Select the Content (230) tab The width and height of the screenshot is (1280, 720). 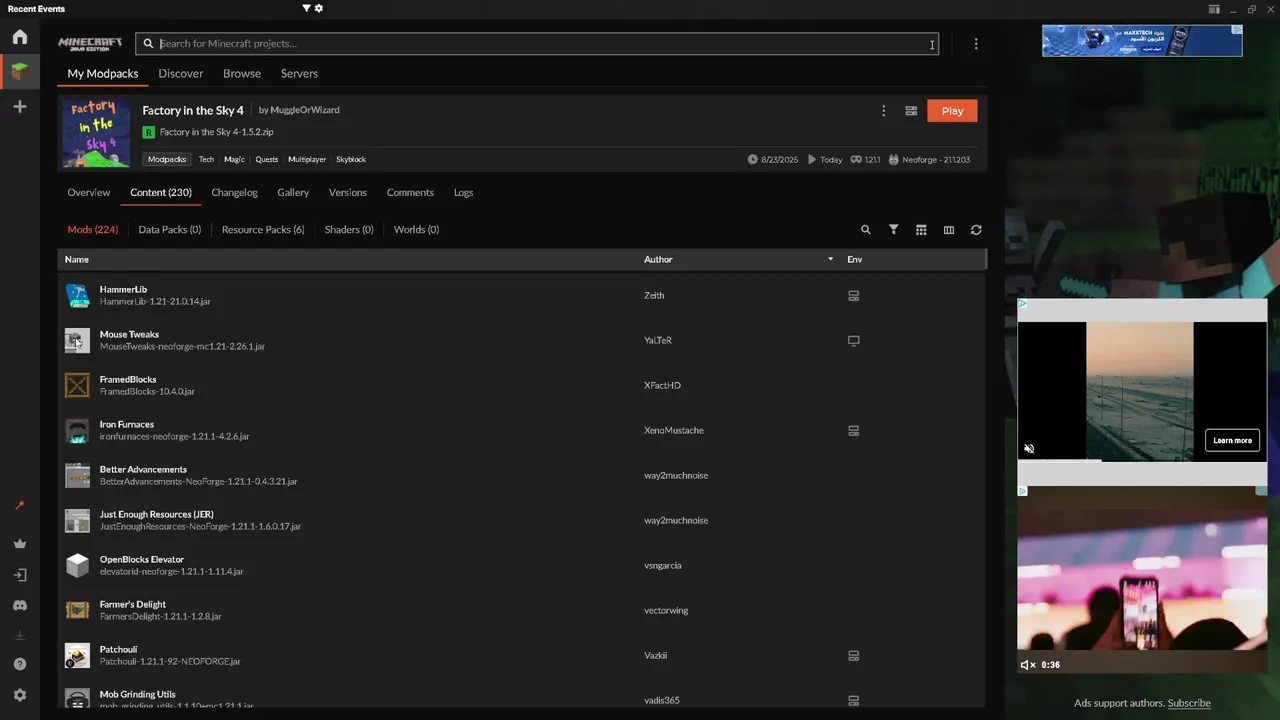161,192
